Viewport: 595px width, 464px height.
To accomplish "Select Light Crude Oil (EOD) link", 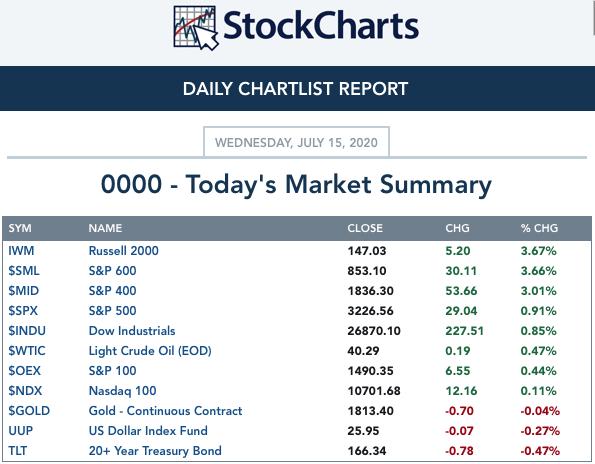I will pyautogui.click(x=150, y=351).
